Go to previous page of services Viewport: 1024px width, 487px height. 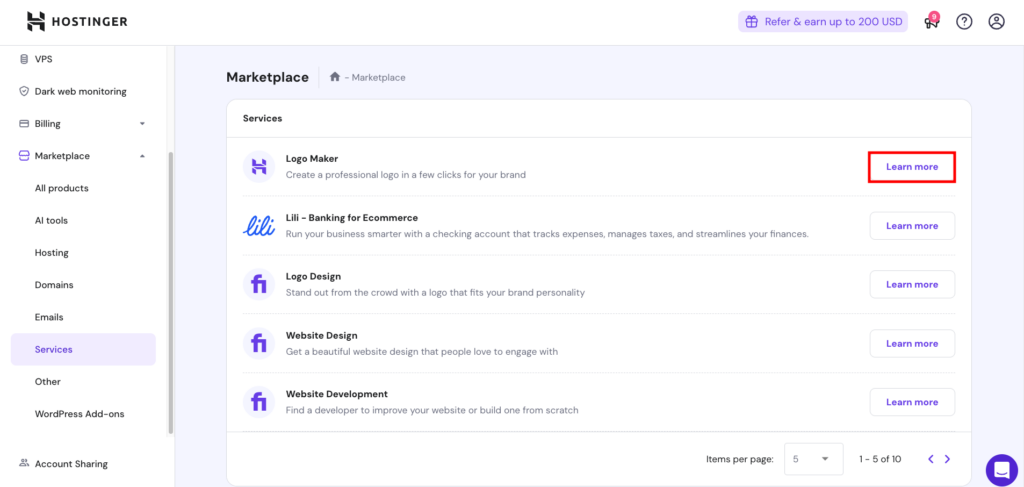pos(930,459)
